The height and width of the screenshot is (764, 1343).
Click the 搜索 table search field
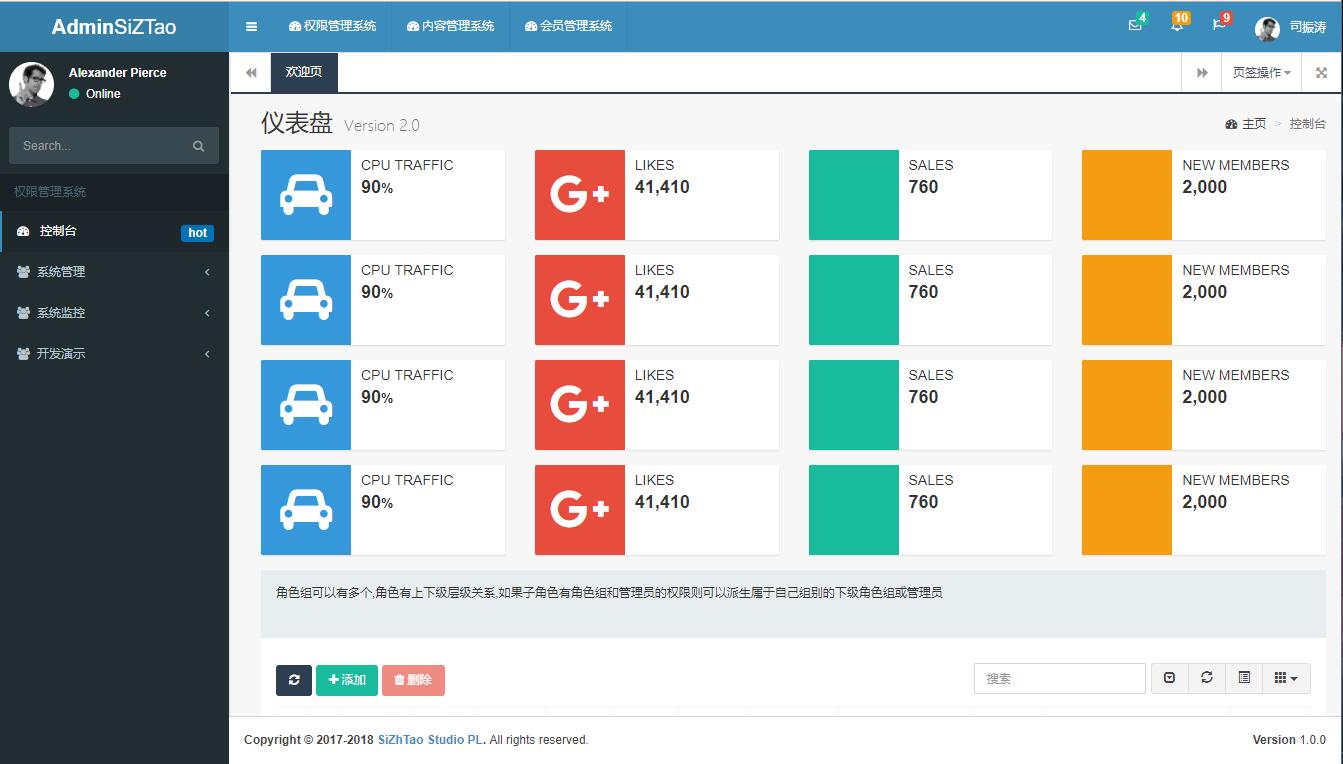(1059, 678)
